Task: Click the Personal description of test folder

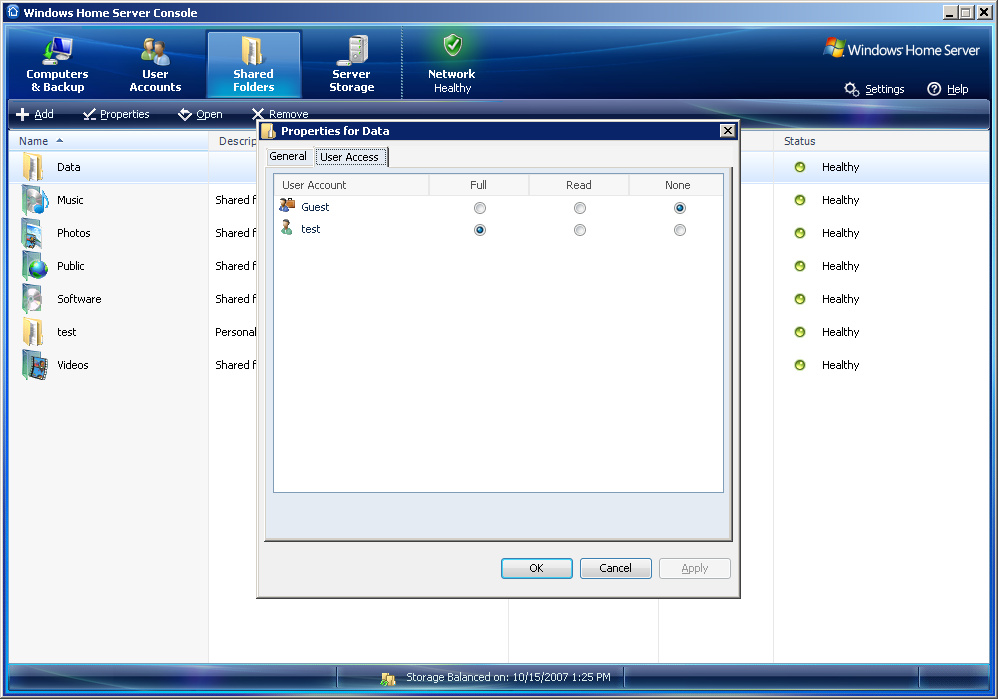Action: [x=235, y=332]
